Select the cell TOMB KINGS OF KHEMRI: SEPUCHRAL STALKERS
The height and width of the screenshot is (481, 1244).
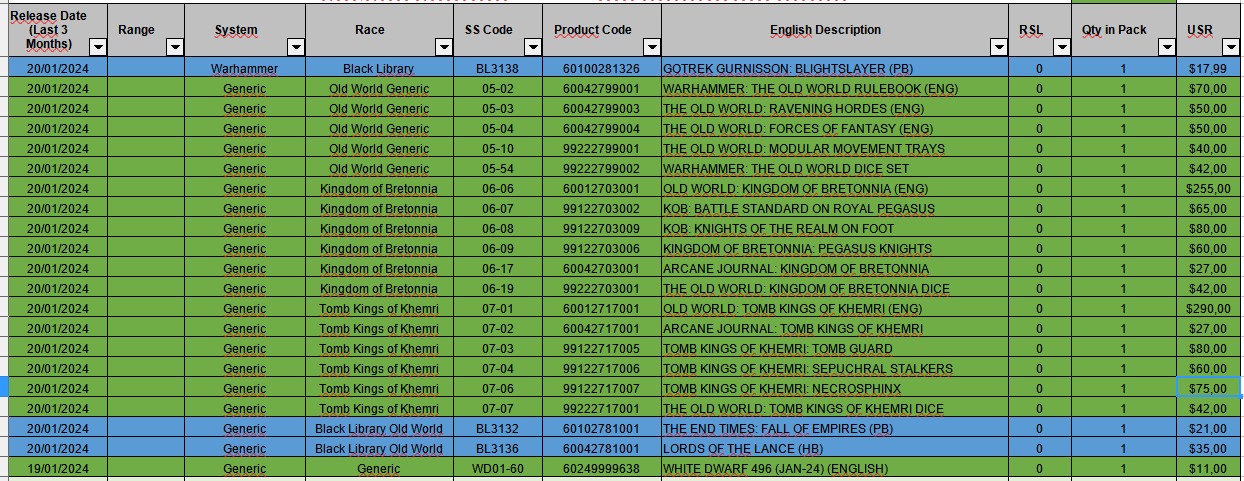(x=835, y=368)
